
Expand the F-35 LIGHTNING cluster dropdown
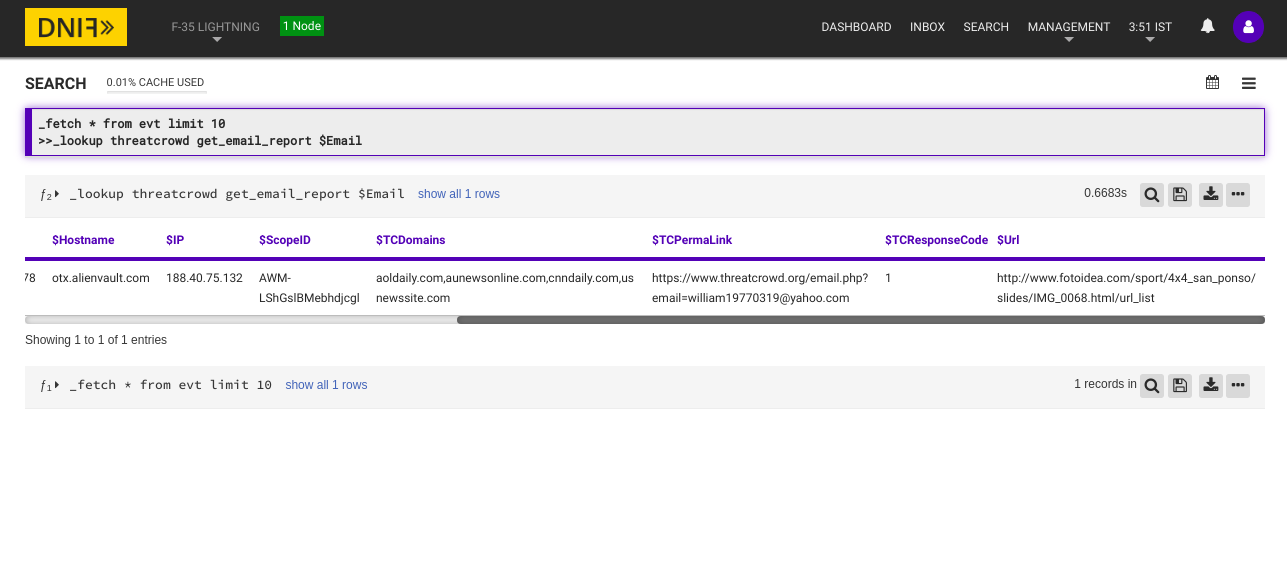point(216,30)
